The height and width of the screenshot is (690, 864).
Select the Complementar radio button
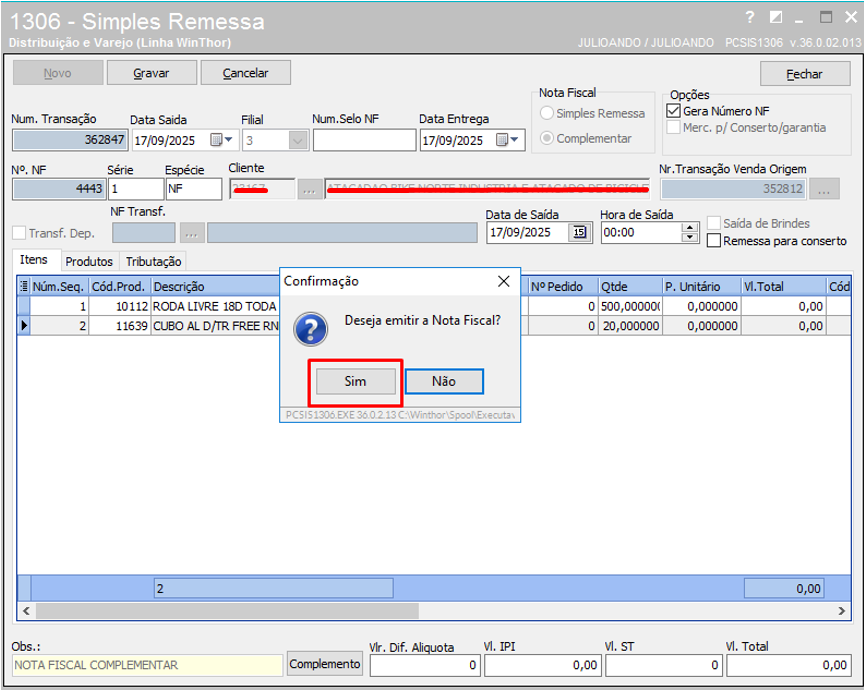point(547,138)
